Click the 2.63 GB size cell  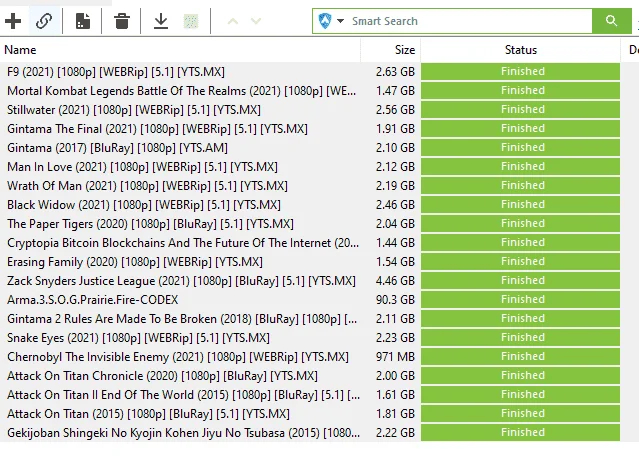(395, 72)
